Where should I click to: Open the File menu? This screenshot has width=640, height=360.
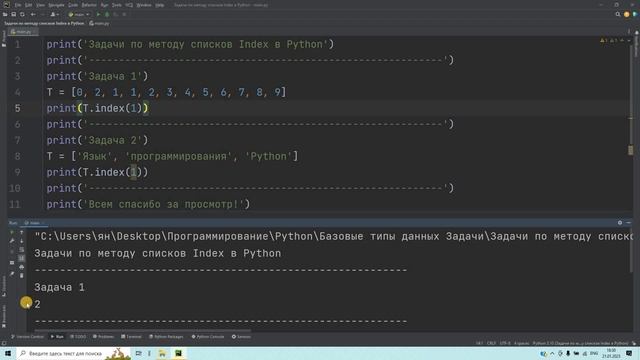point(18,5)
